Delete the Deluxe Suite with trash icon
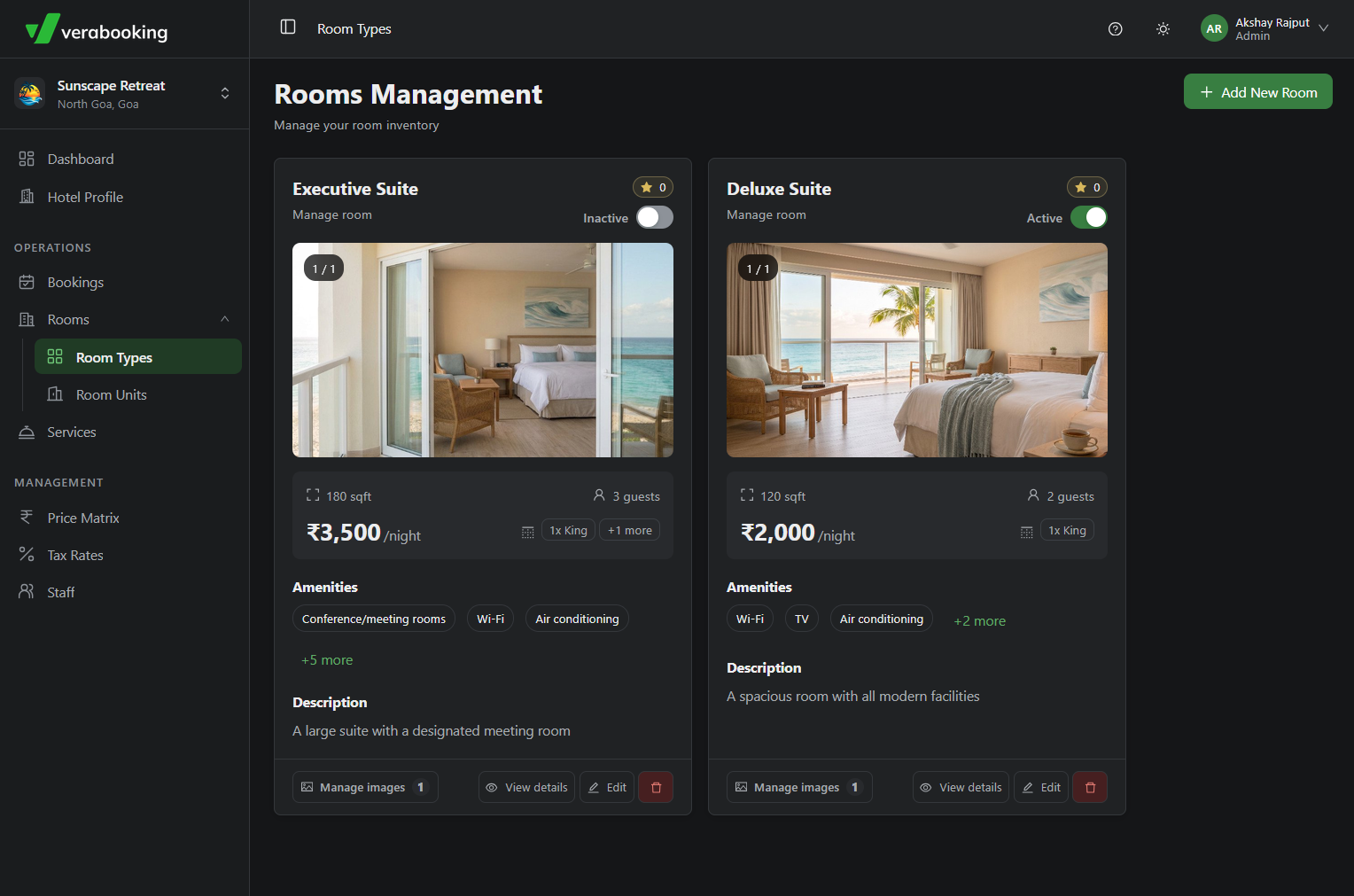 point(1090,787)
